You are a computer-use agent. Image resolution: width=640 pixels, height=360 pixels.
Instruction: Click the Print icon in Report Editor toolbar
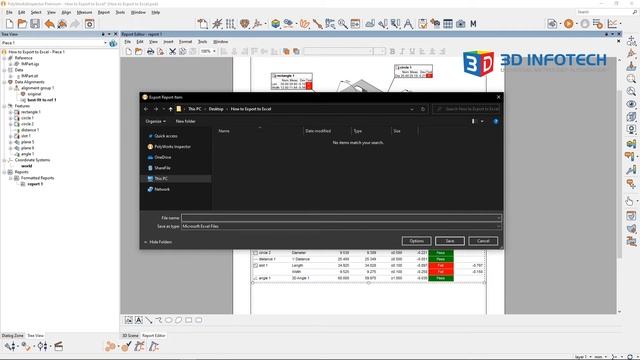pyautogui.click(x=150, y=51)
